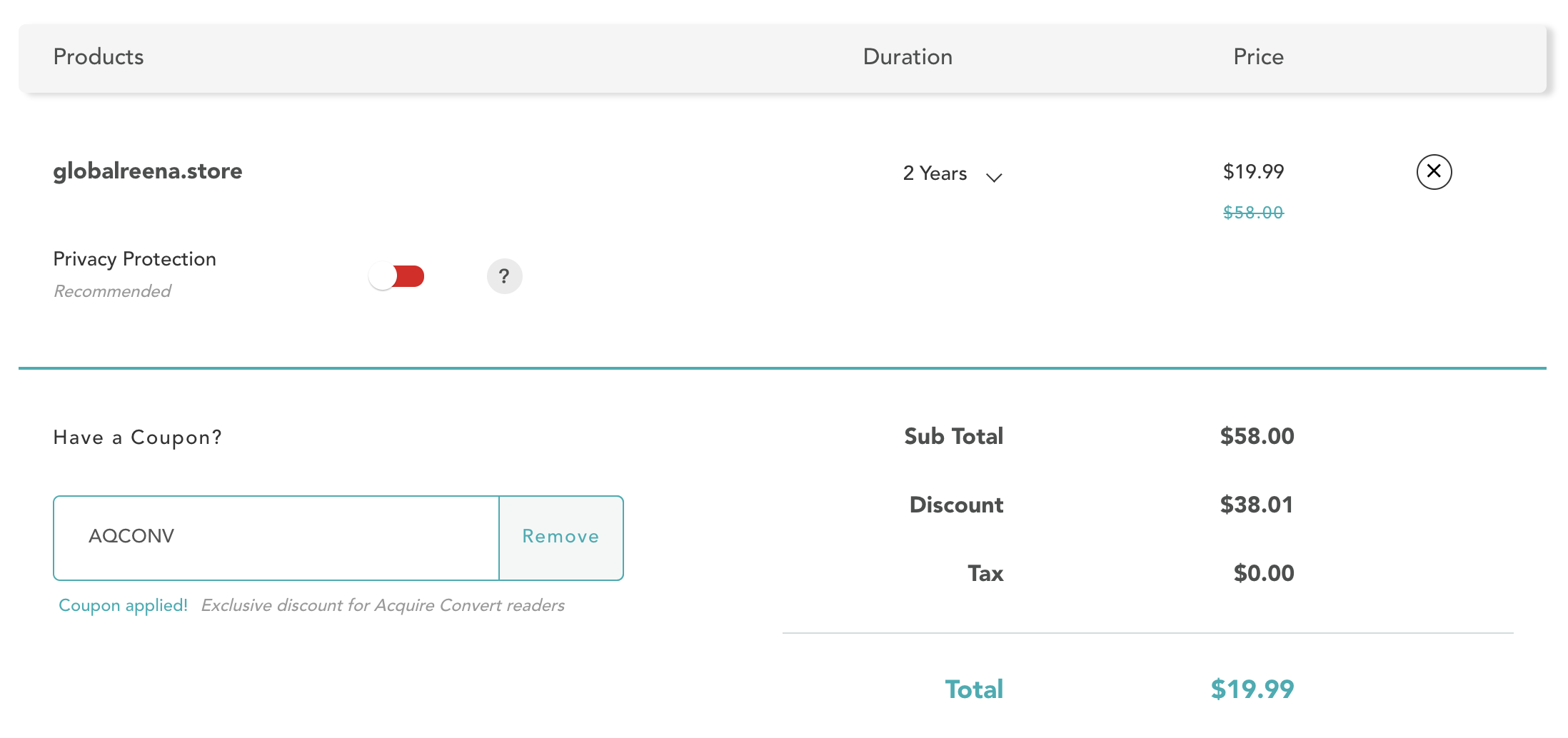This screenshot has height=738, width=1568.
Task: Click the Exclusive discount description text
Action: point(383,605)
